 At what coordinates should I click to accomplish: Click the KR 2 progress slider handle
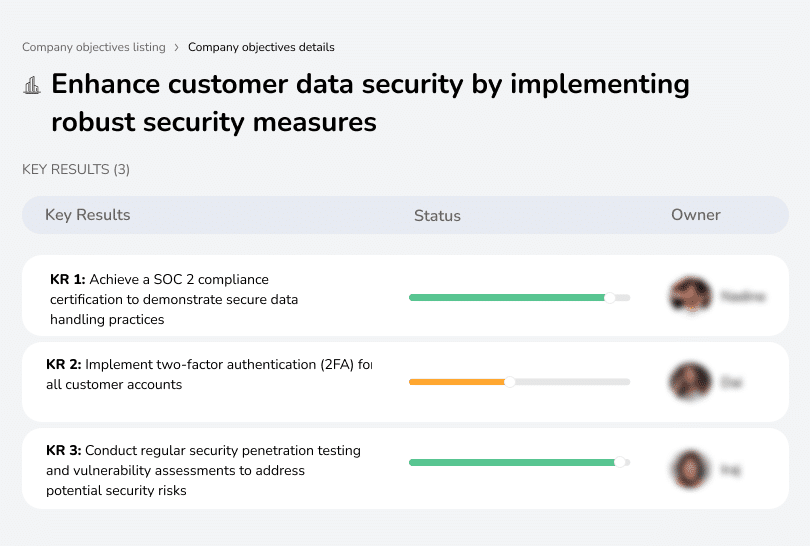(x=510, y=382)
